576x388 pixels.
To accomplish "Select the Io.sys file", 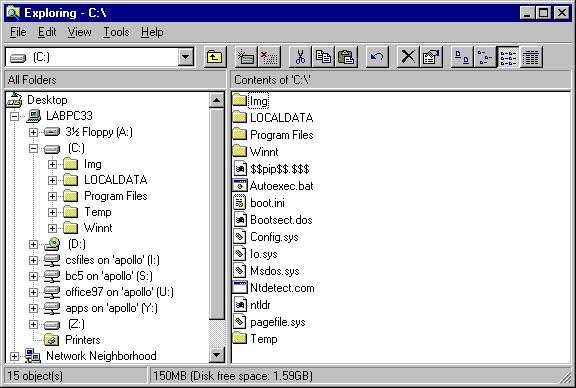I will click(255, 254).
